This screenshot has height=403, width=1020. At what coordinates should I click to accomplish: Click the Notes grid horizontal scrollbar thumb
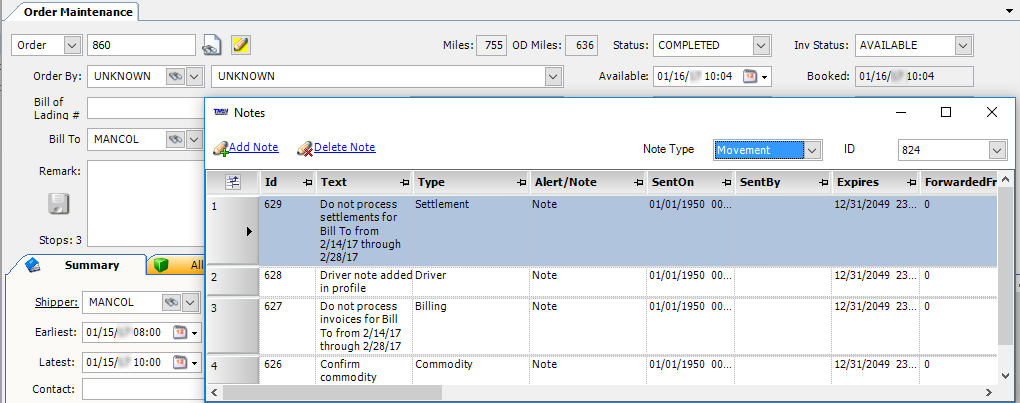tap(333, 393)
